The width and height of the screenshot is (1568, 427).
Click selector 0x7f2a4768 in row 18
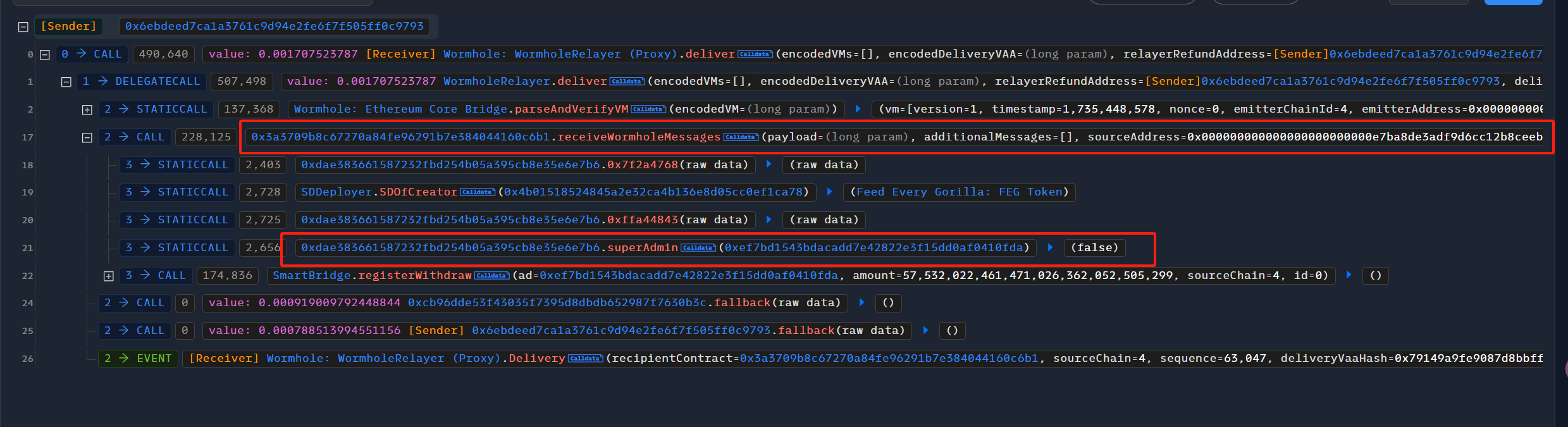(643, 165)
